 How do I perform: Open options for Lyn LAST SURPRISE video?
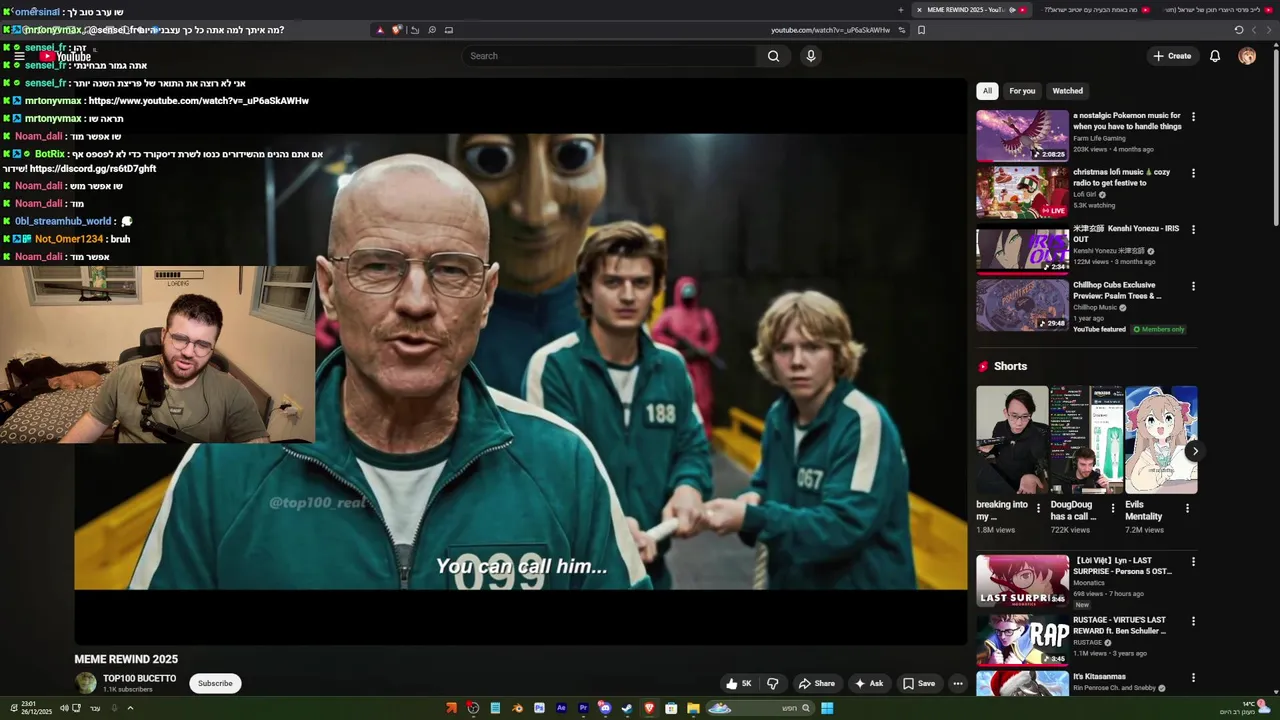[1193, 562]
